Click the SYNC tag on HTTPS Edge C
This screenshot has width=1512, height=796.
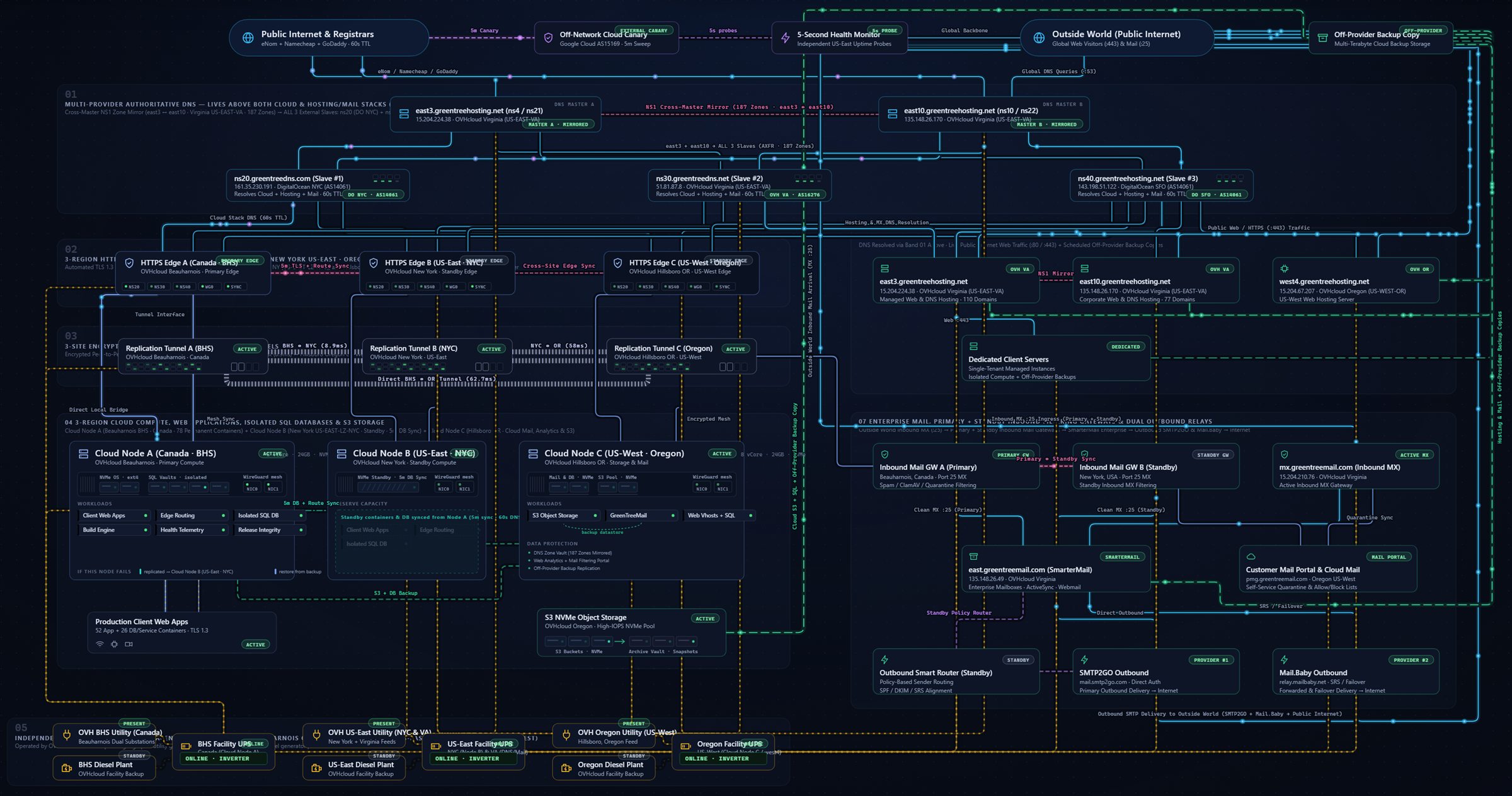tap(723, 287)
